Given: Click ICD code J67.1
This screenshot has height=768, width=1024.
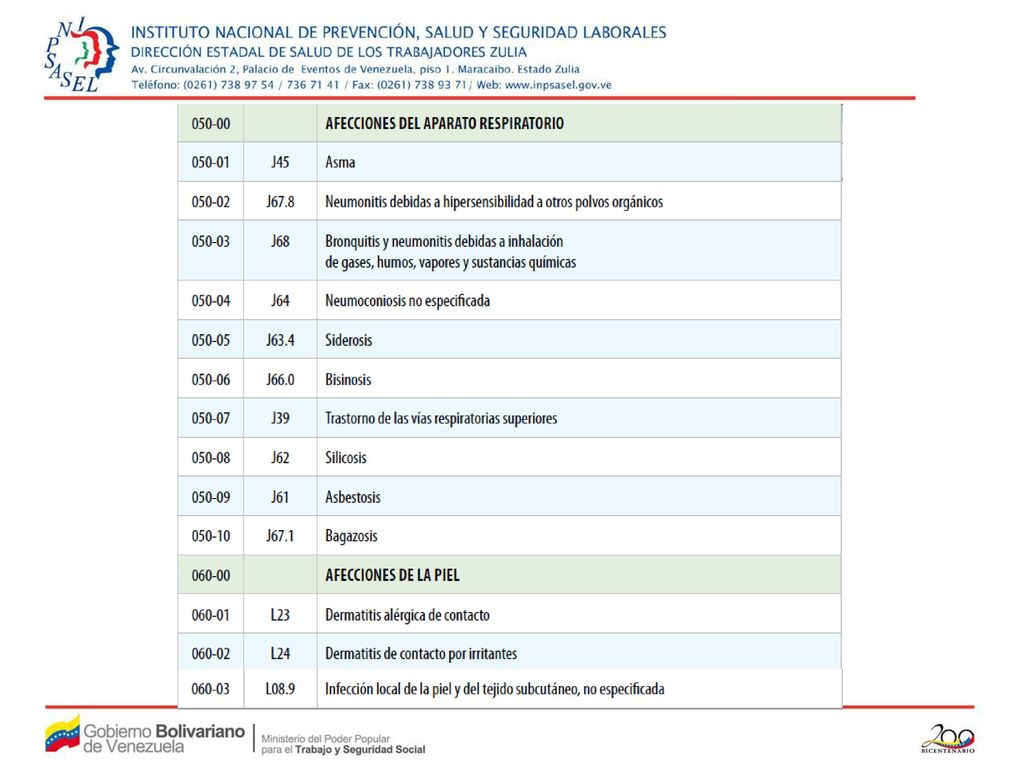Looking at the screenshot, I should 280,536.
